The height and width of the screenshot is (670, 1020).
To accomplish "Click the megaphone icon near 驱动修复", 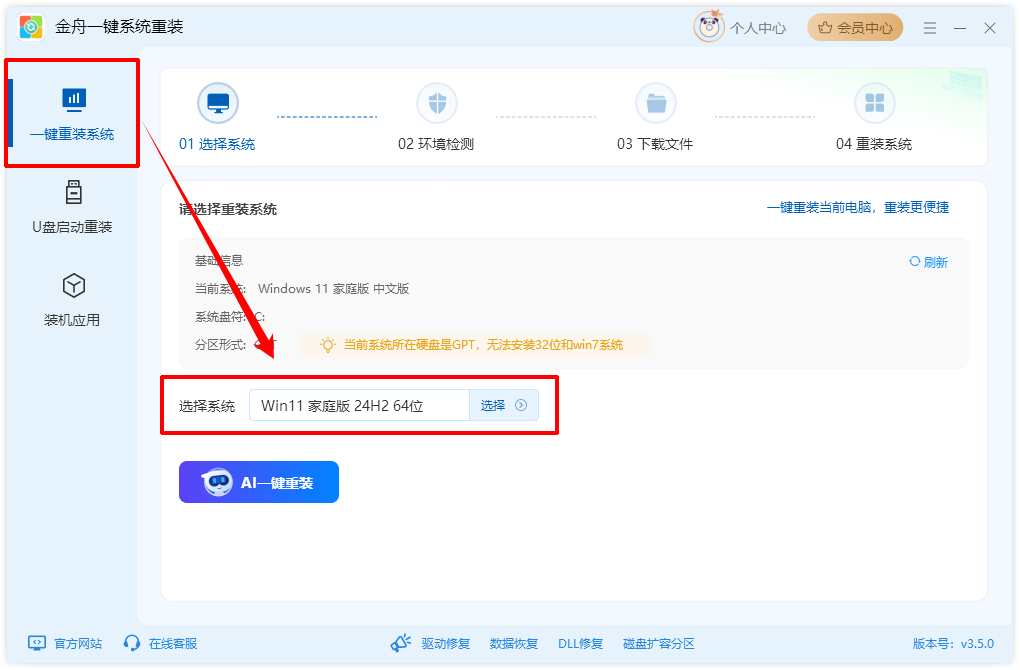I will pos(401,643).
